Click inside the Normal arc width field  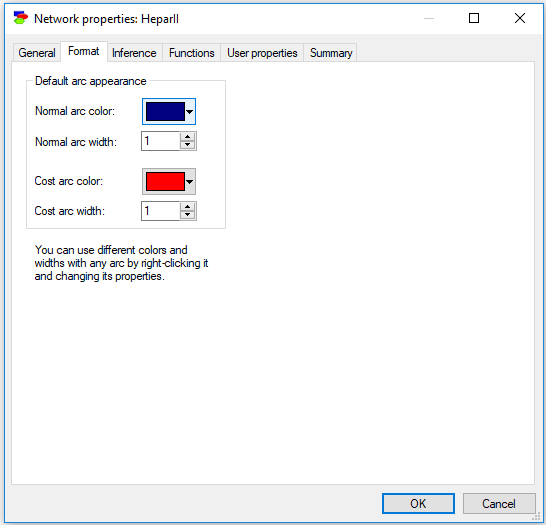click(x=161, y=141)
